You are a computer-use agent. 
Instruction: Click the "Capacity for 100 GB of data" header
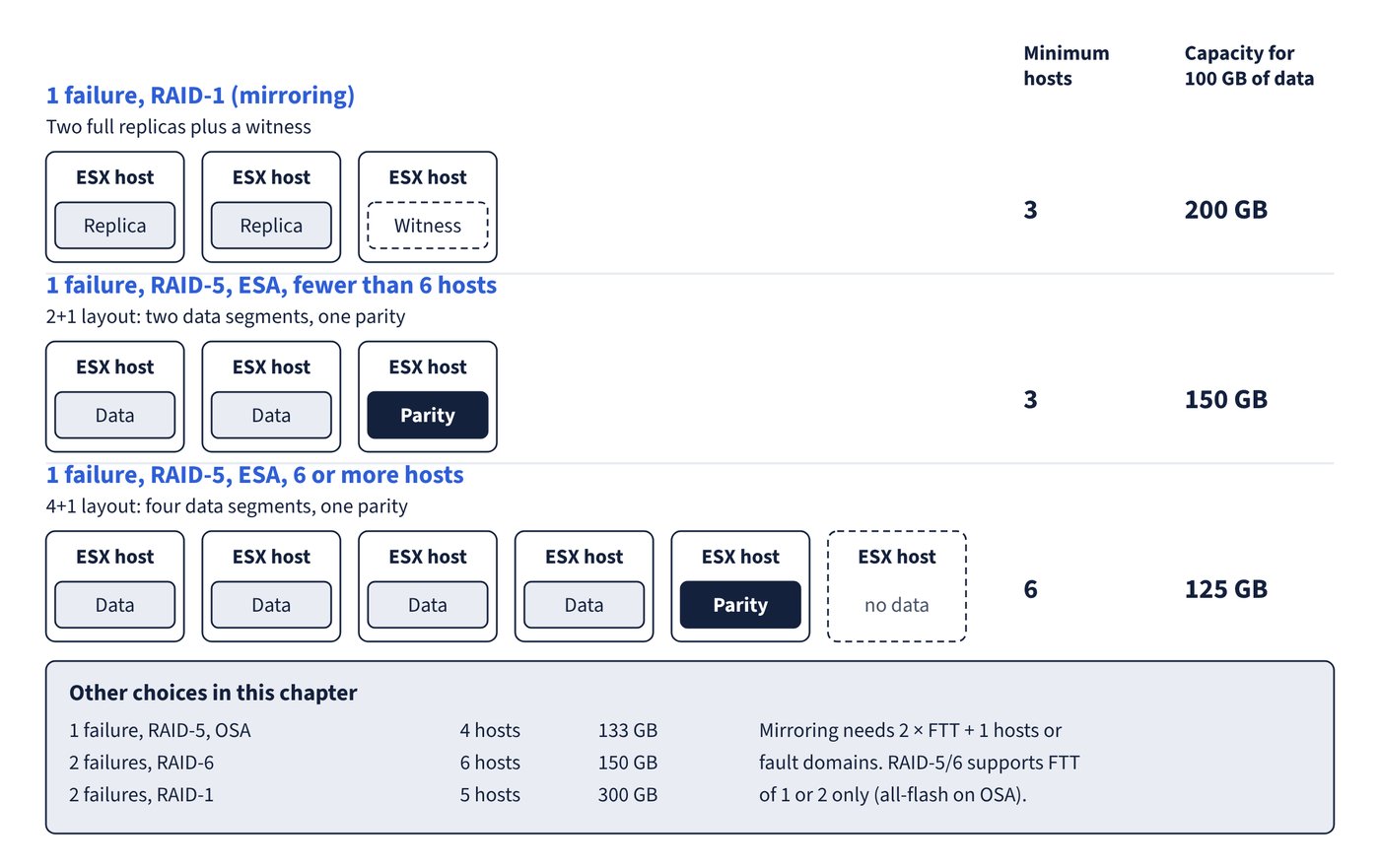coord(1249,66)
